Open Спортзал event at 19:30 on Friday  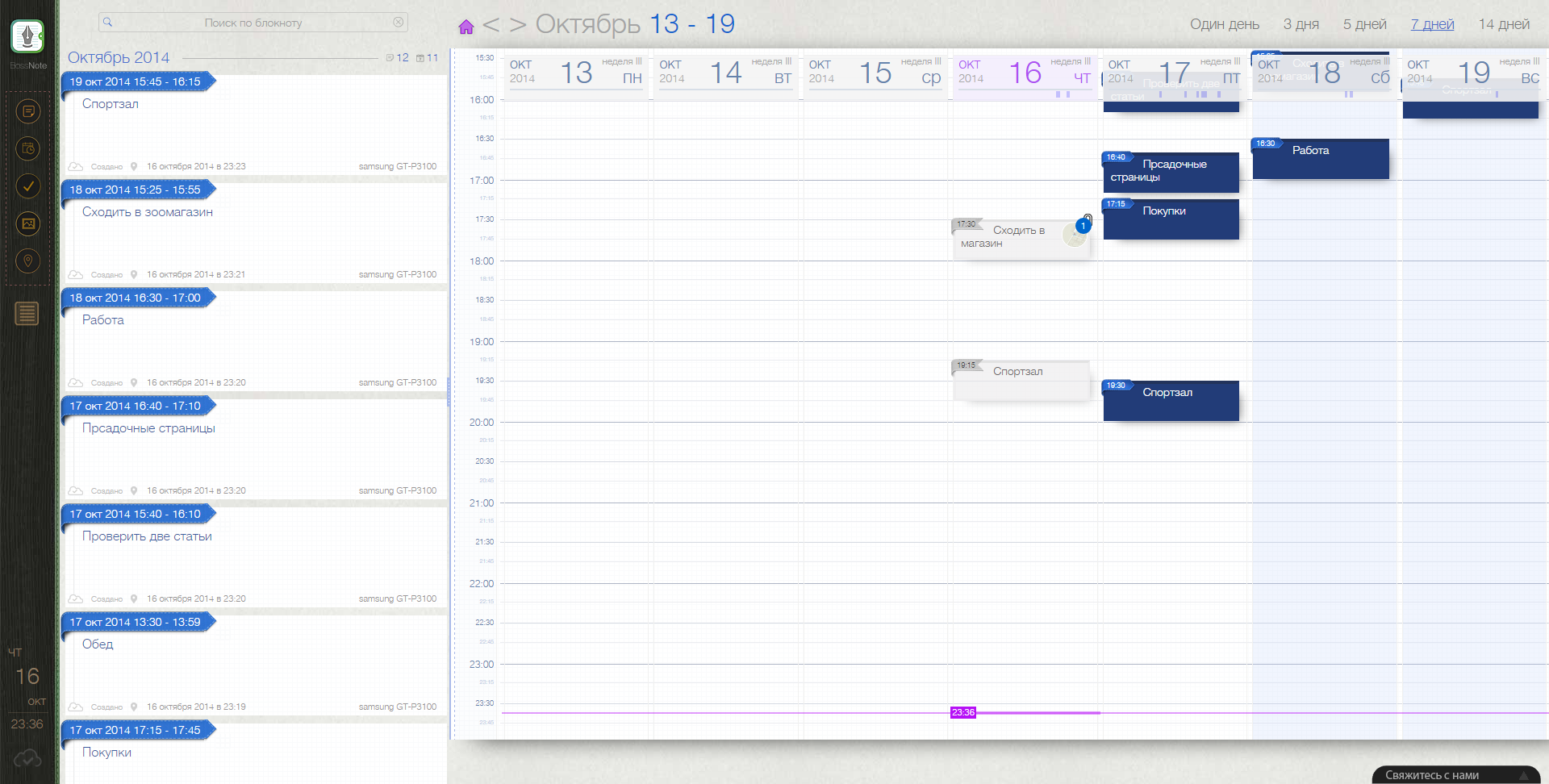[1171, 400]
